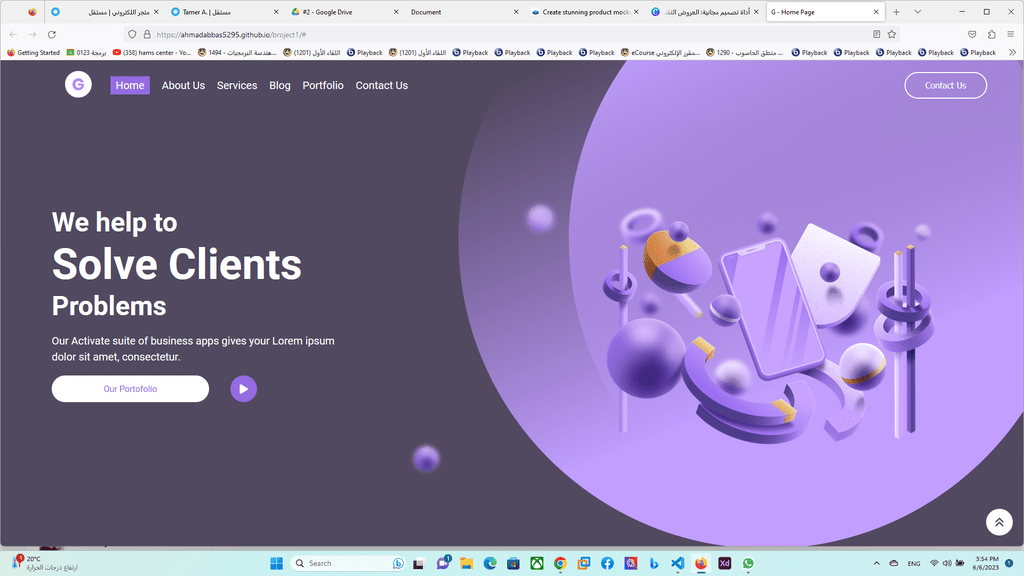The width and height of the screenshot is (1024, 576).
Task: Open the notification badge beside clock
Action: [1009, 563]
